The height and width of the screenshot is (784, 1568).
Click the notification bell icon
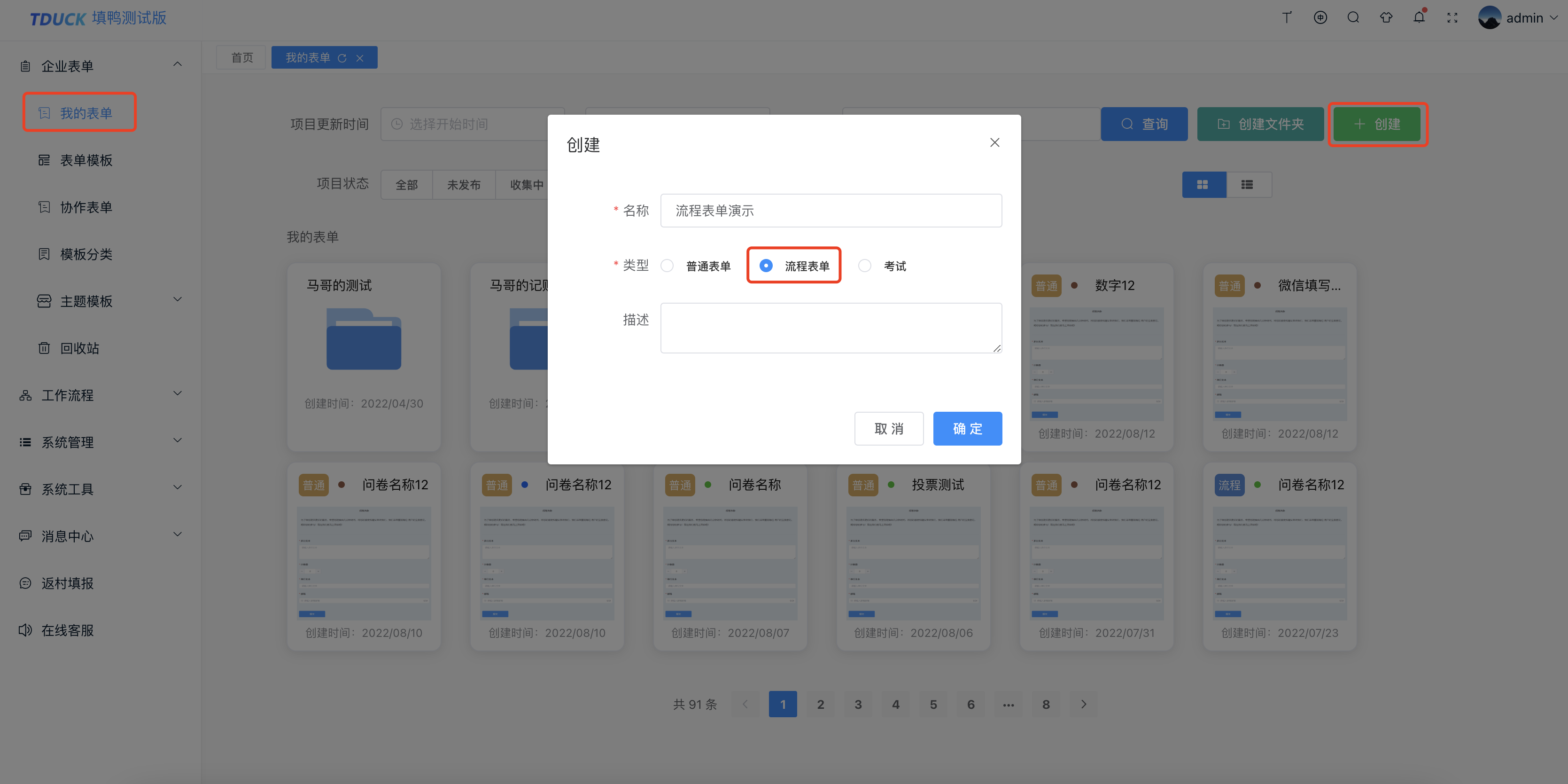click(1419, 17)
